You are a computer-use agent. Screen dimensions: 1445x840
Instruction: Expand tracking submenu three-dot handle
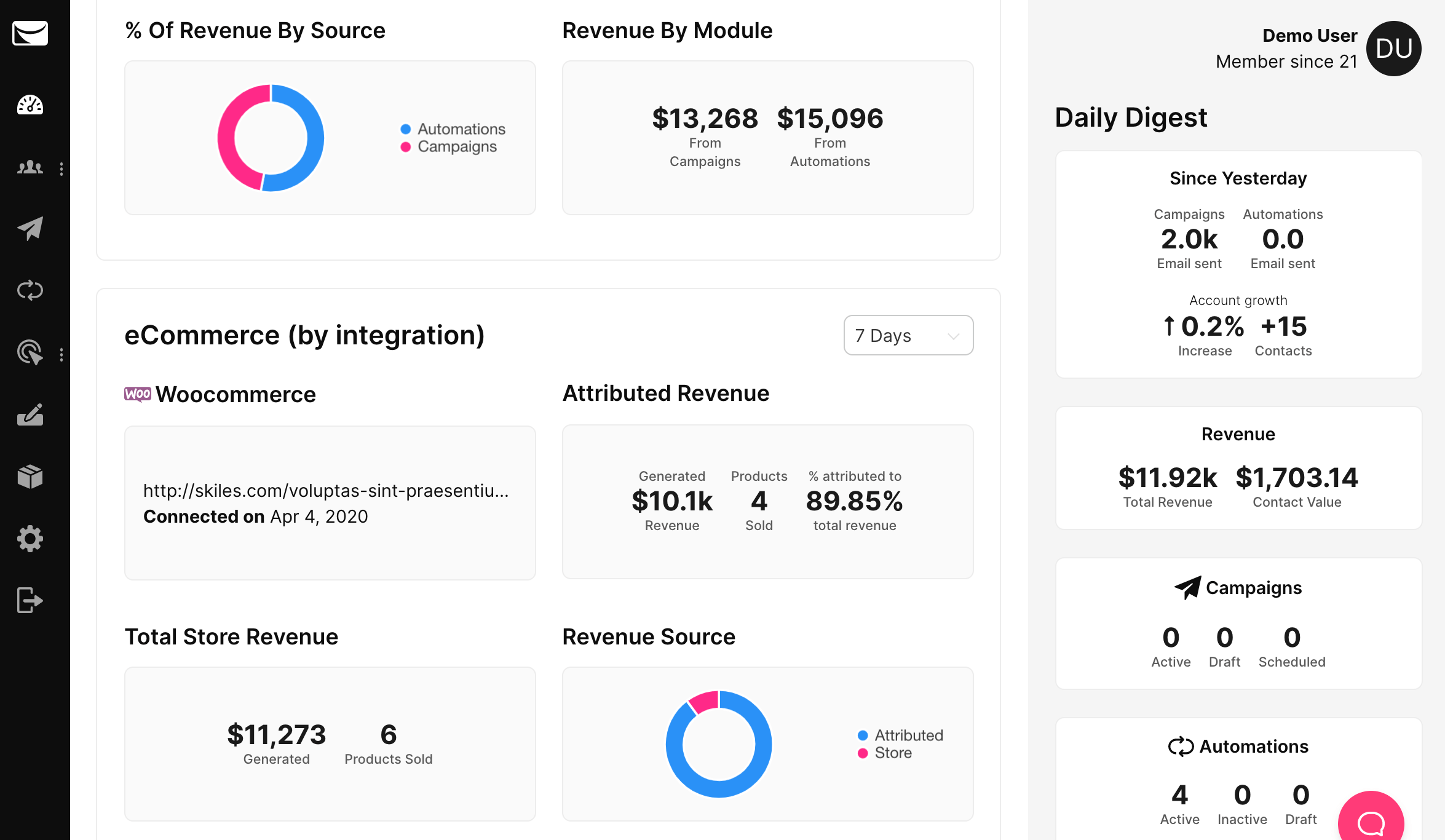point(61,355)
